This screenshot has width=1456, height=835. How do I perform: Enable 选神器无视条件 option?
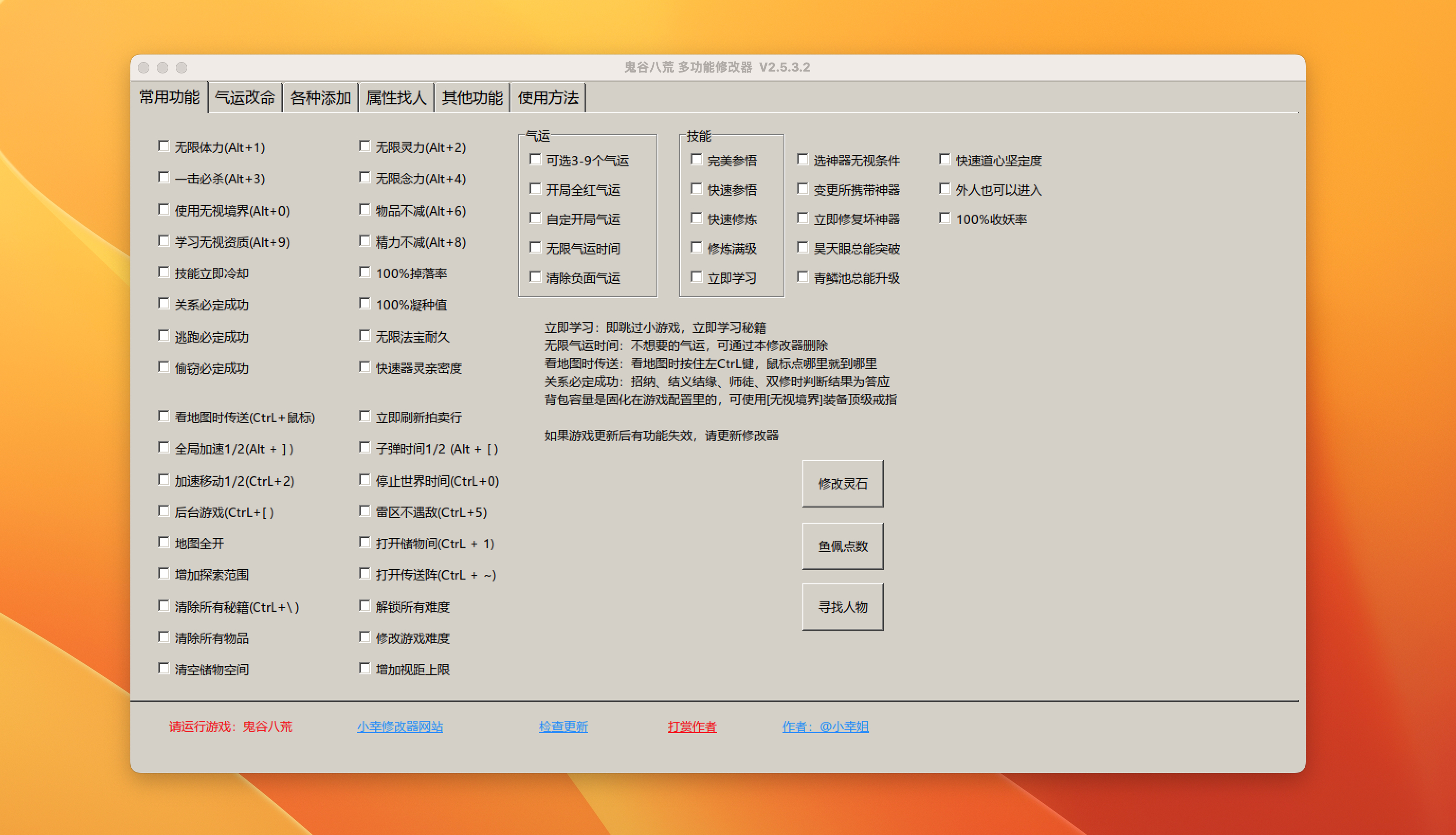point(802,159)
